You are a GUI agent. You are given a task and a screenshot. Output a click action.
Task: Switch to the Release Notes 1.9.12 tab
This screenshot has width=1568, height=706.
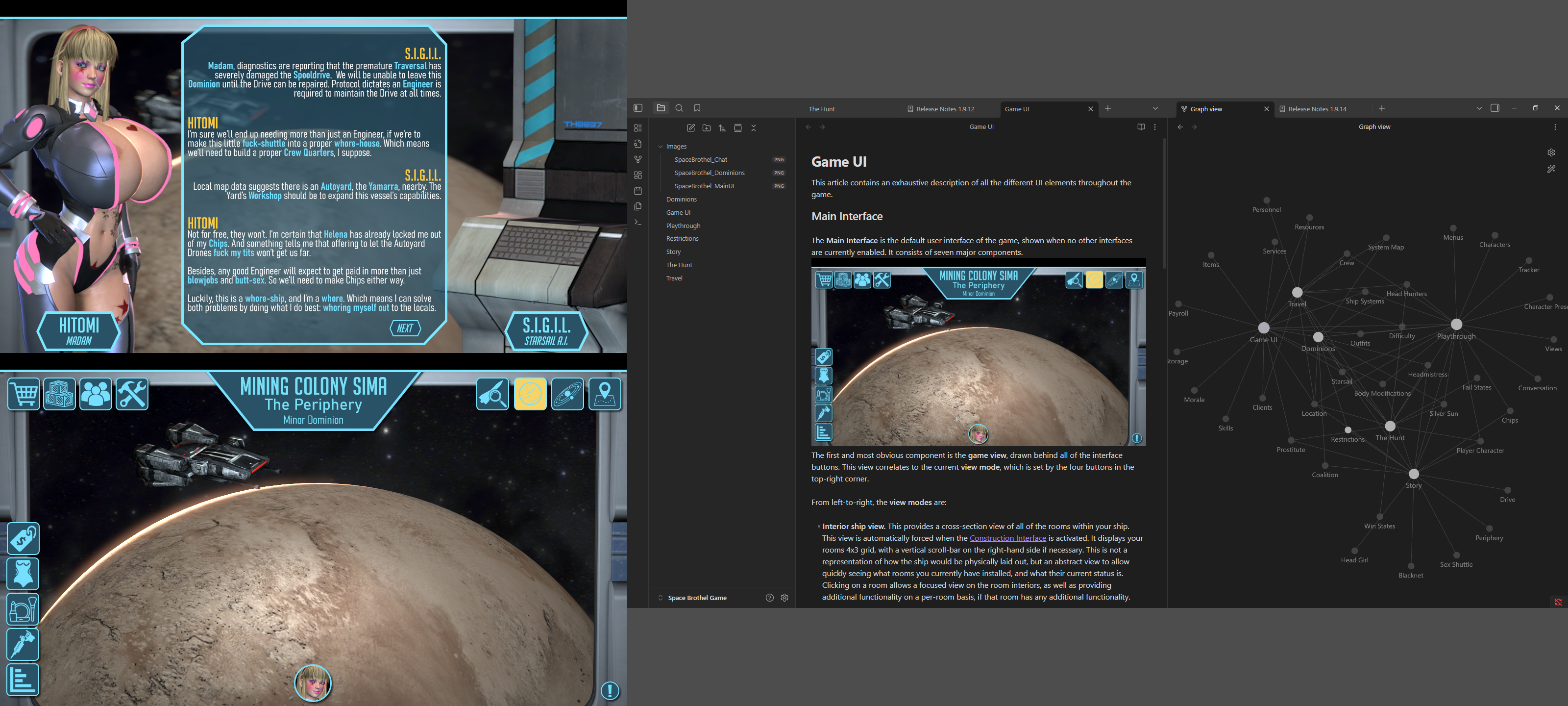point(945,109)
